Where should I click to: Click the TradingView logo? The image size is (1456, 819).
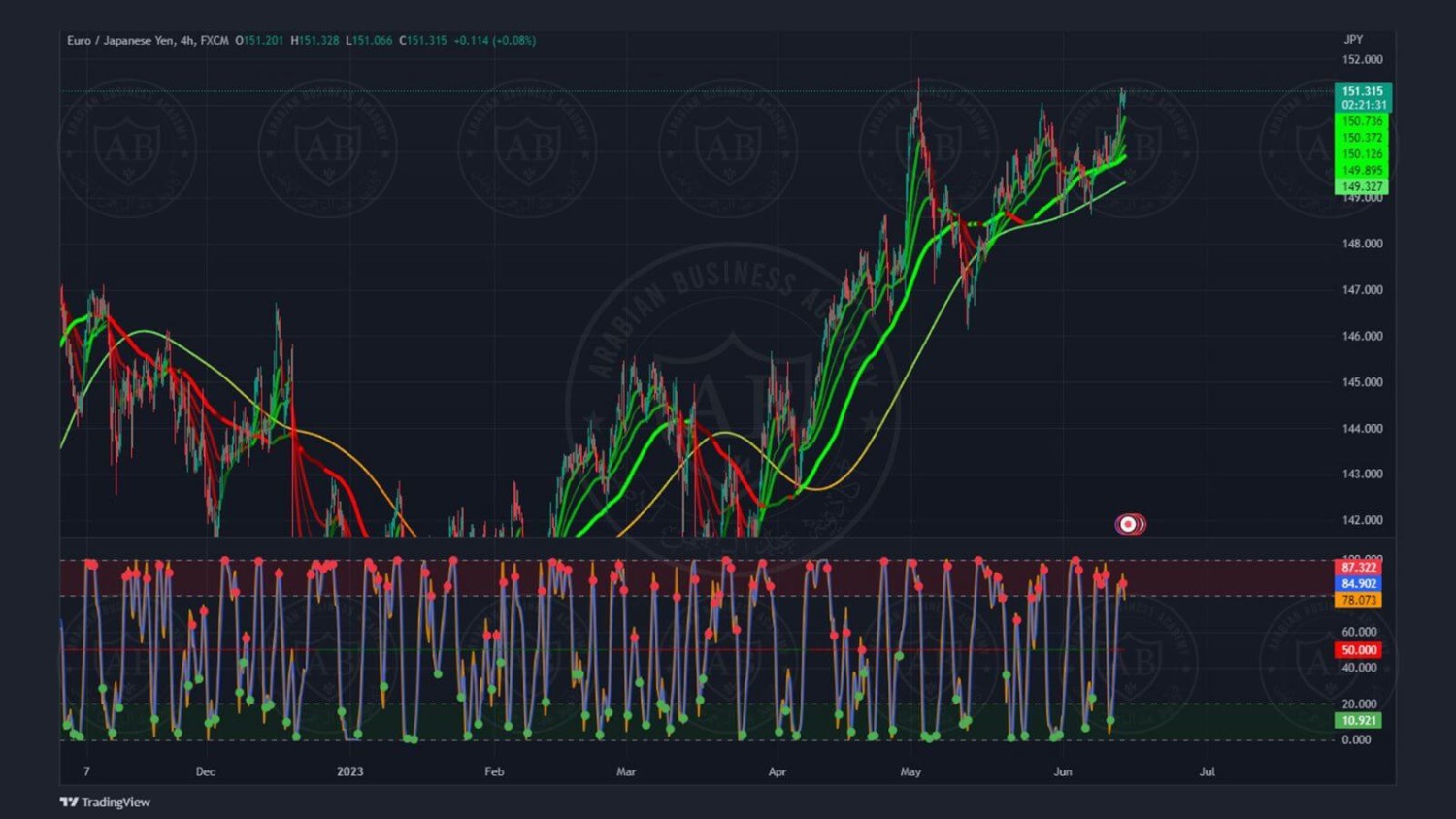(x=105, y=802)
